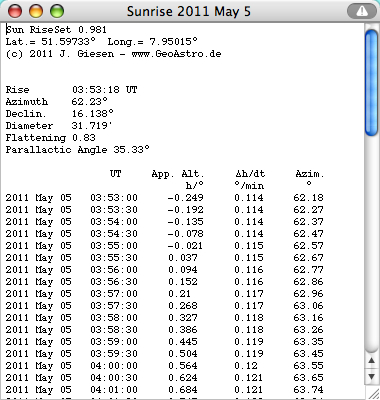
Task: Click the h/° units label
Action: (195, 186)
